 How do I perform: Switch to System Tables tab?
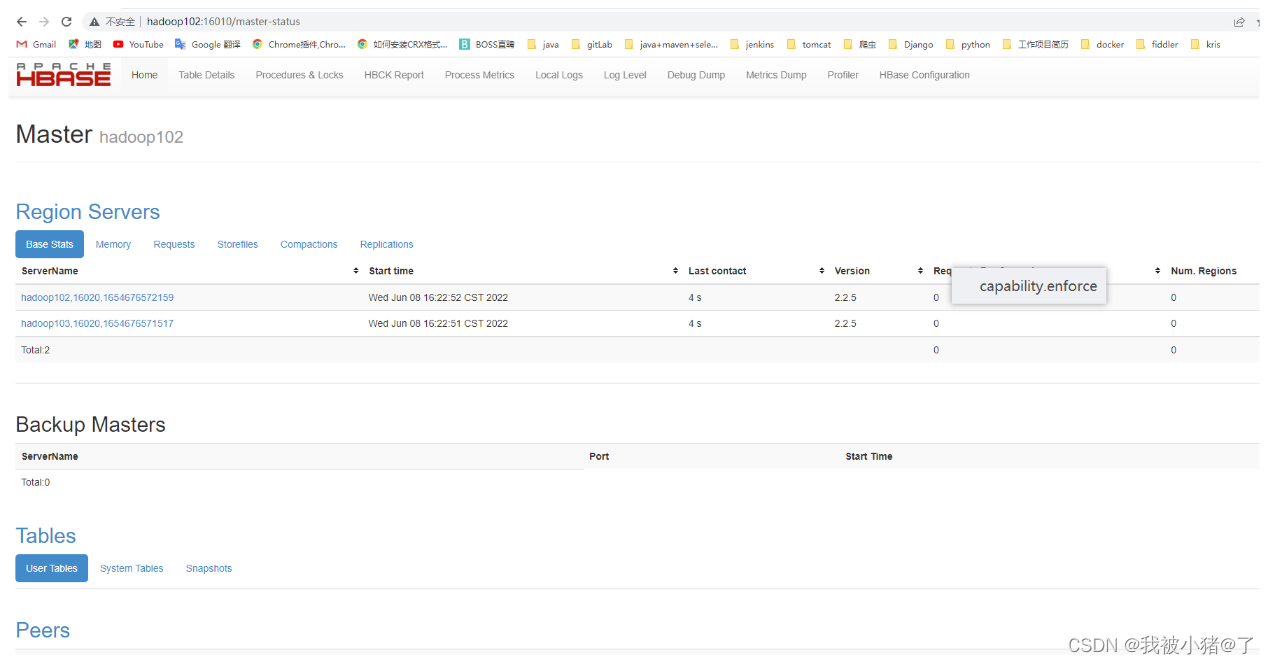pos(131,568)
